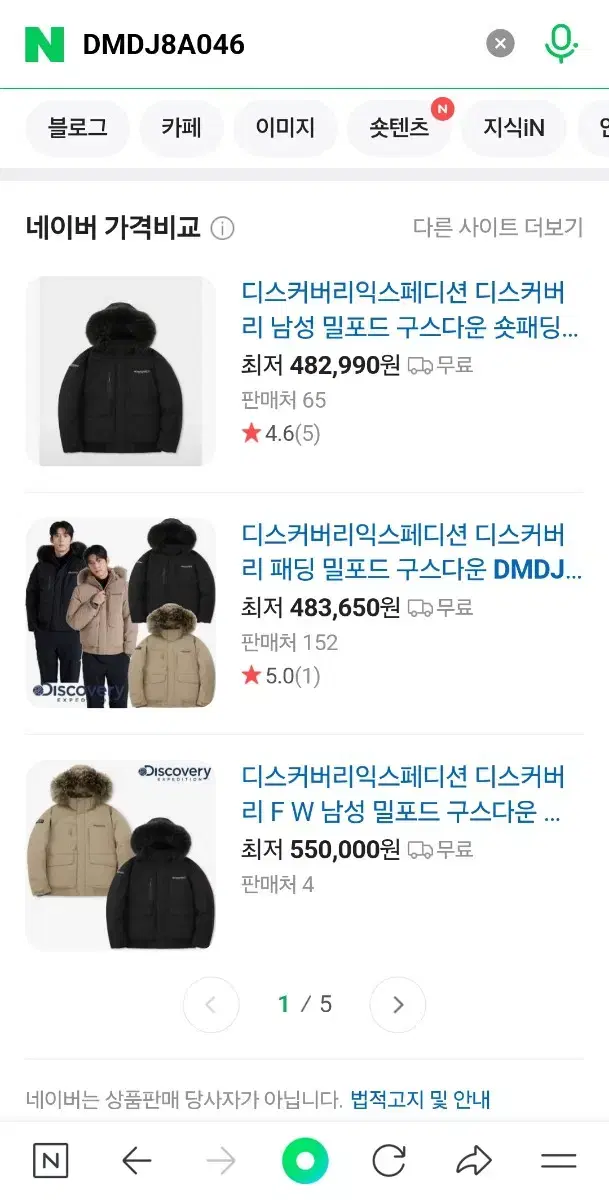Select the 블로그 tab
Image resolution: width=609 pixels, height=1200 pixels.
77,128
